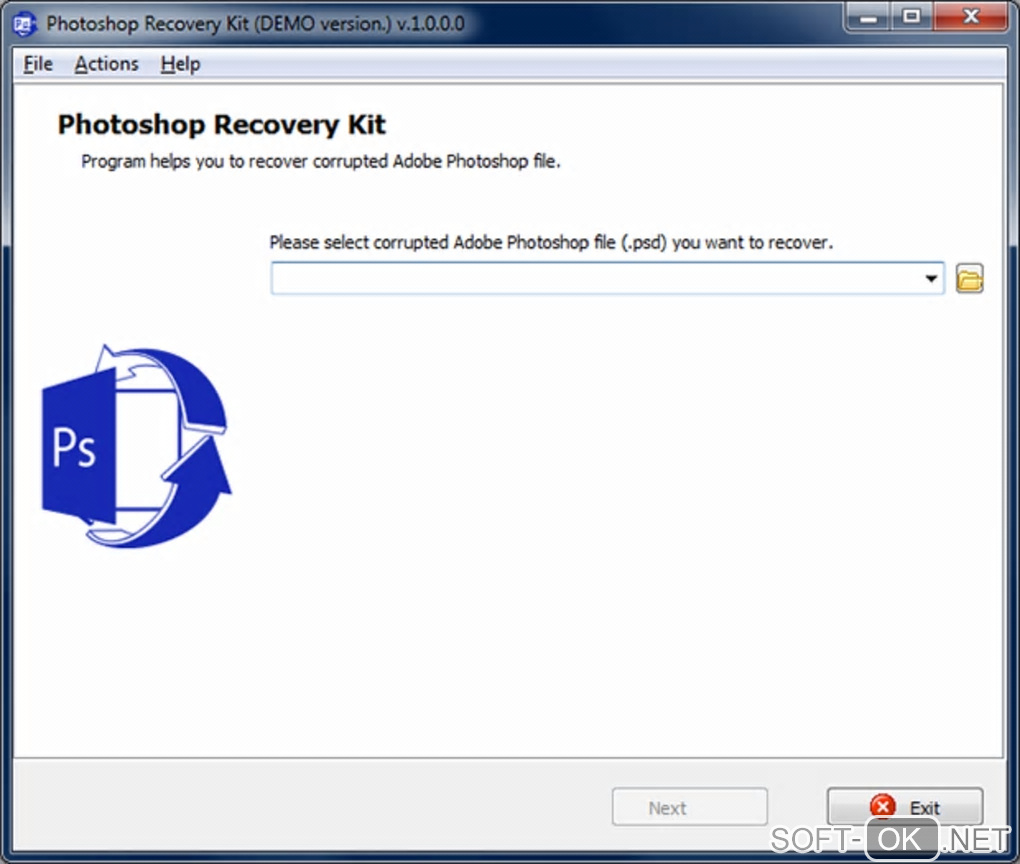Click the Exit button
This screenshot has height=864, width=1020.
[x=905, y=807]
